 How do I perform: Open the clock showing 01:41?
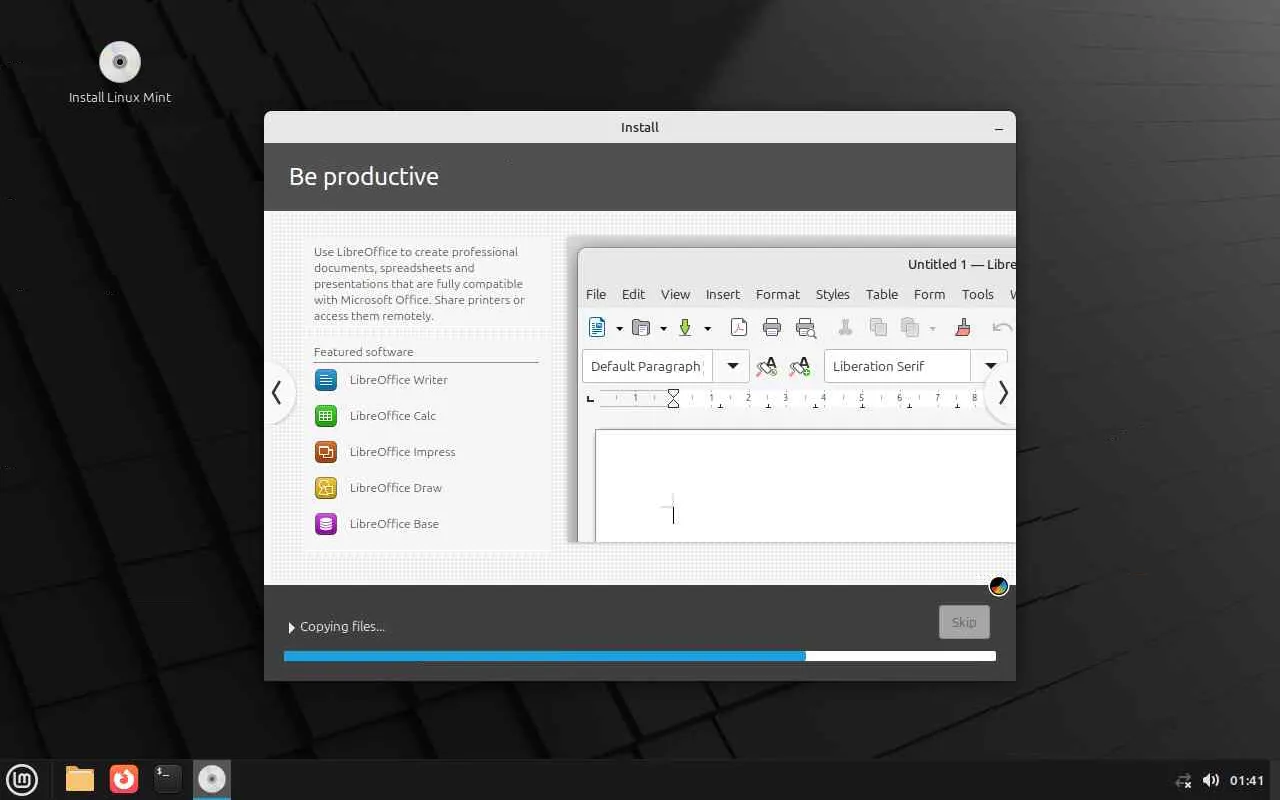tap(1247, 780)
